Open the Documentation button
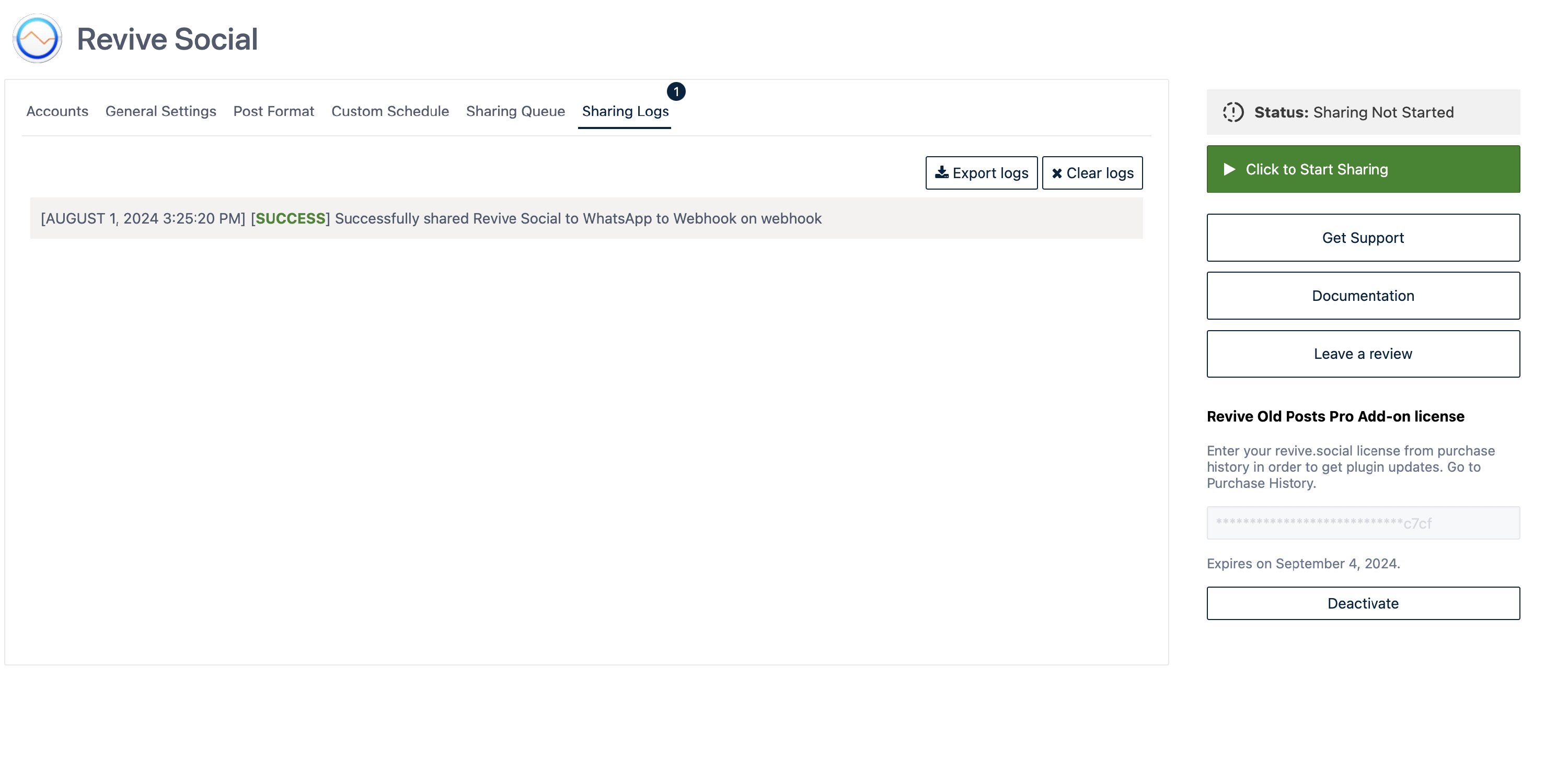This screenshot has width=1568, height=771. pyautogui.click(x=1362, y=296)
